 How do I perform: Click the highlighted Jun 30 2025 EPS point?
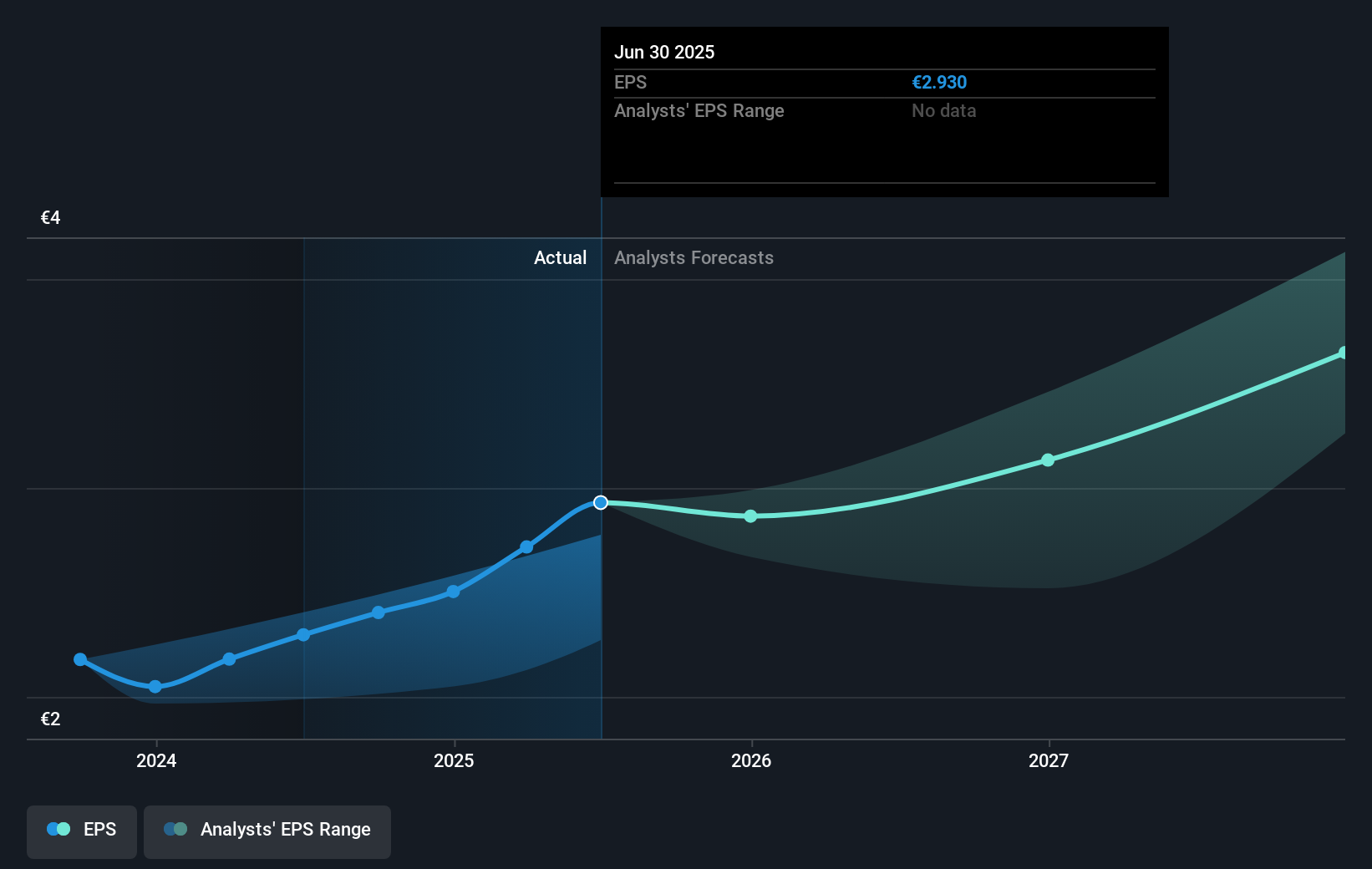click(601, 502)
